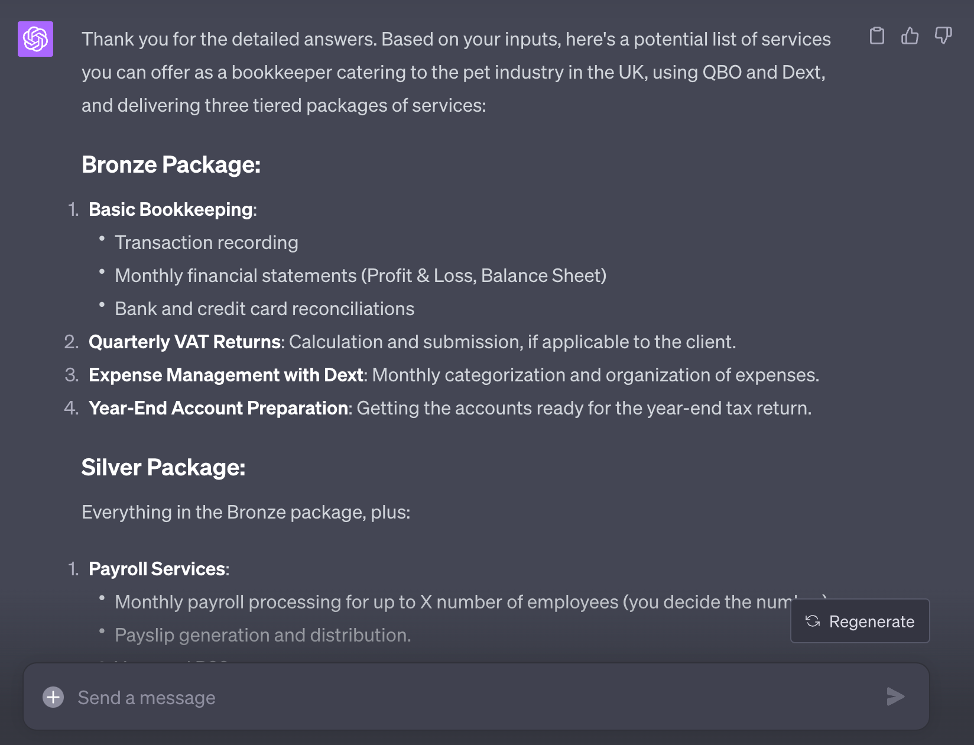Click the thumbs up icon
Image resolution: width=974 pixels, height=746 pixels.
pos(910,37)
